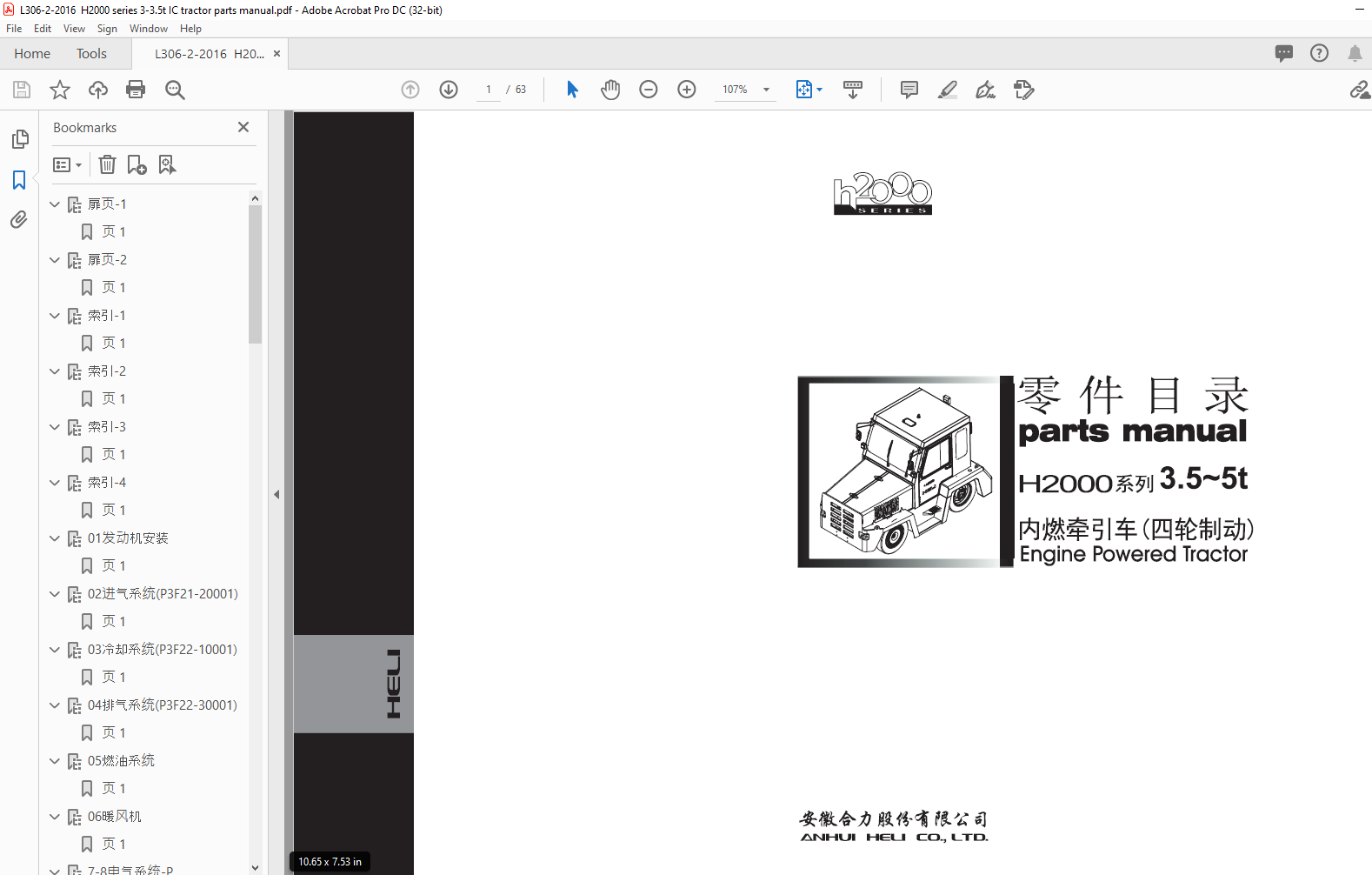Collapse the 索引-3 bookmark
The width and height of the screenshot is (1372, 875).
(x=55, y=427)
